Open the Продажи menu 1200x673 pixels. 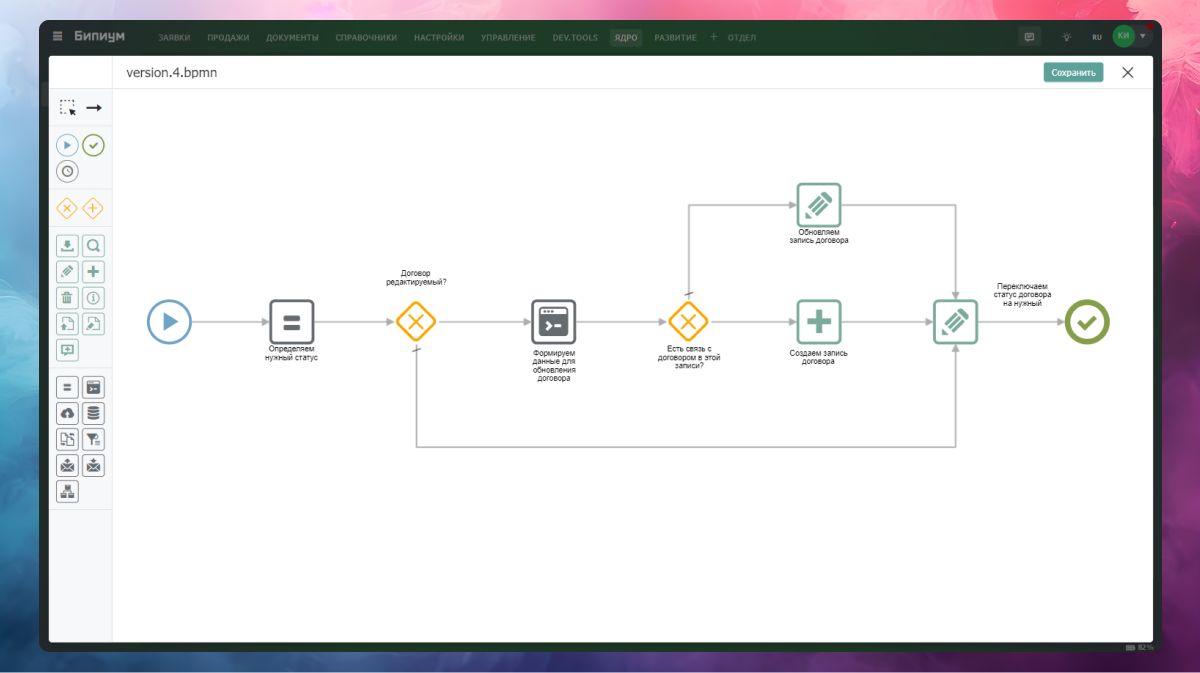[x=228, y=38]
